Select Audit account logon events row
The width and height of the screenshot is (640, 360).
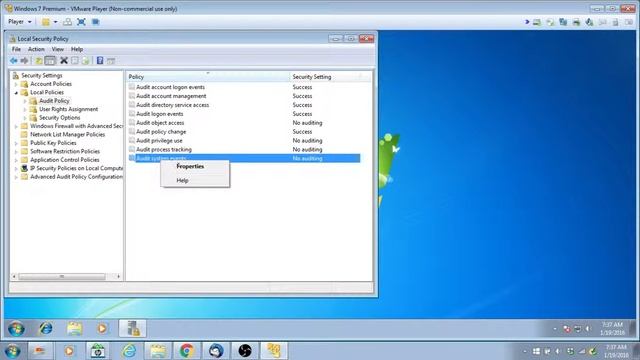click(244, 87)
